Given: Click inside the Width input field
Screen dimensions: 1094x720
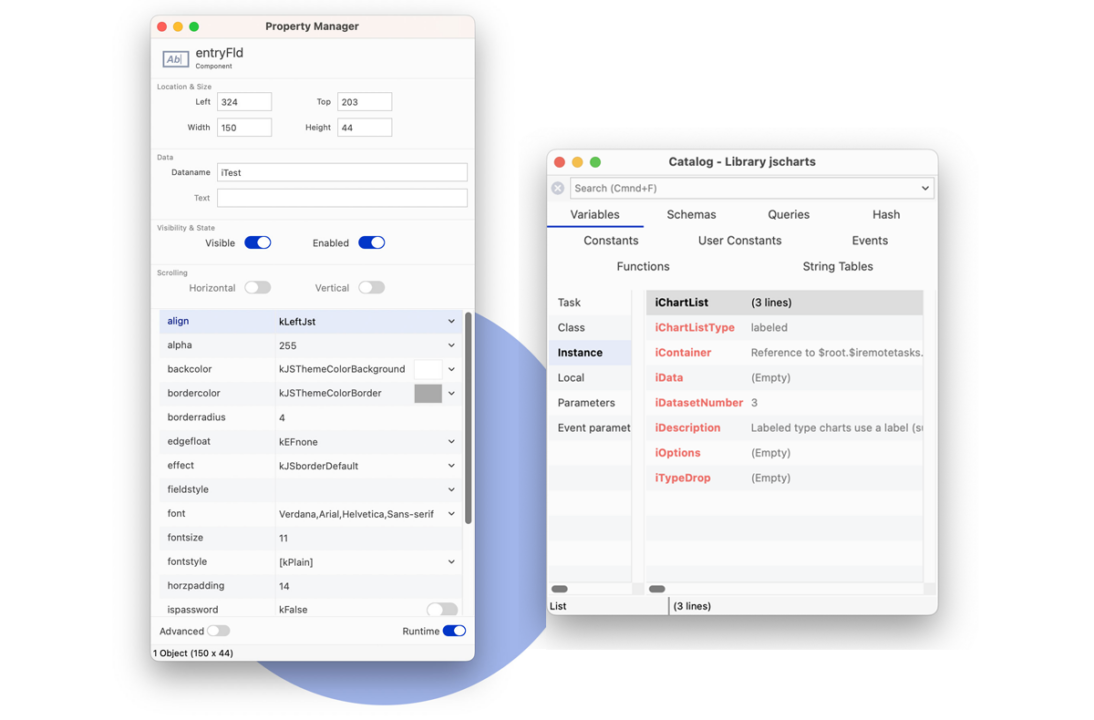Looking at the screenshot, I should click(x=245, y=127).
